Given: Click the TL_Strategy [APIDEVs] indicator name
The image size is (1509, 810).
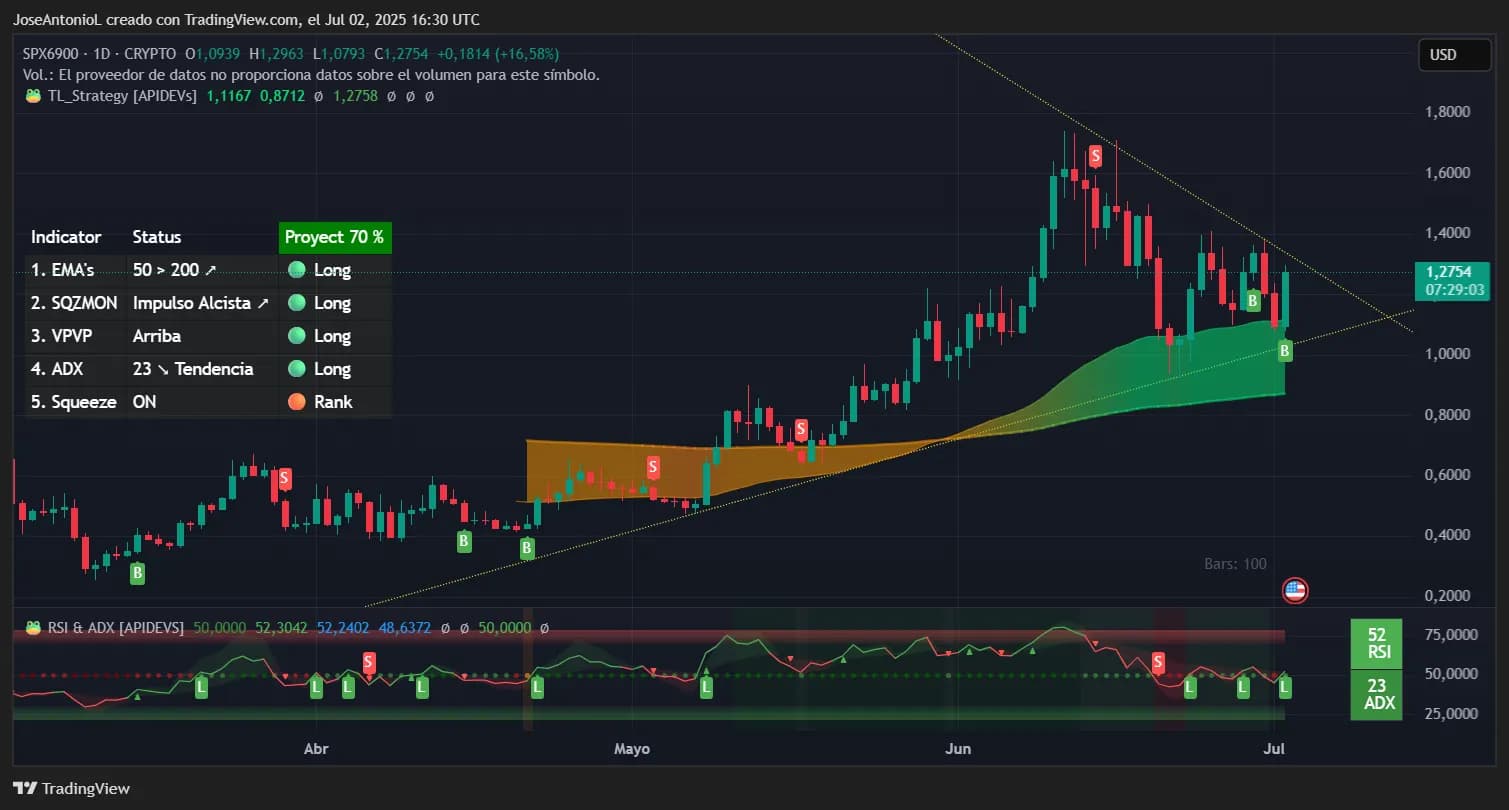Looking at the screenshot, I should click(122, 96).
